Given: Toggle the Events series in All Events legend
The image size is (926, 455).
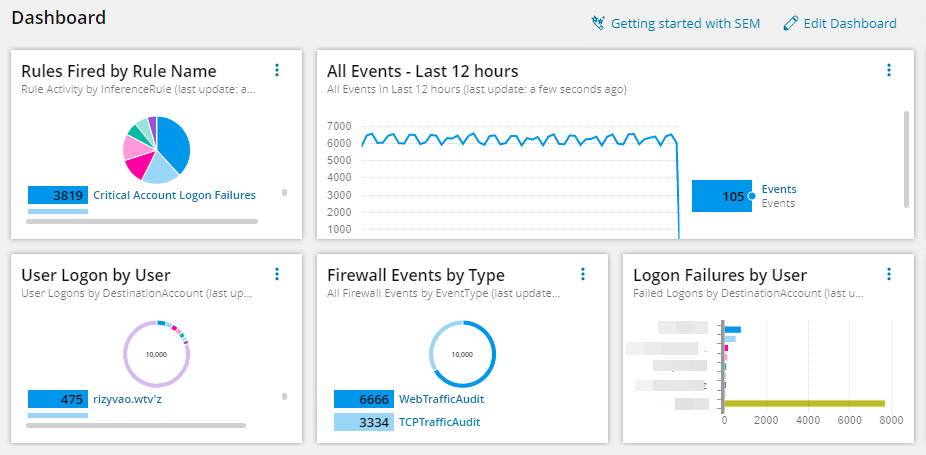Looking at the screenshot, I should (x=778, y=189).
